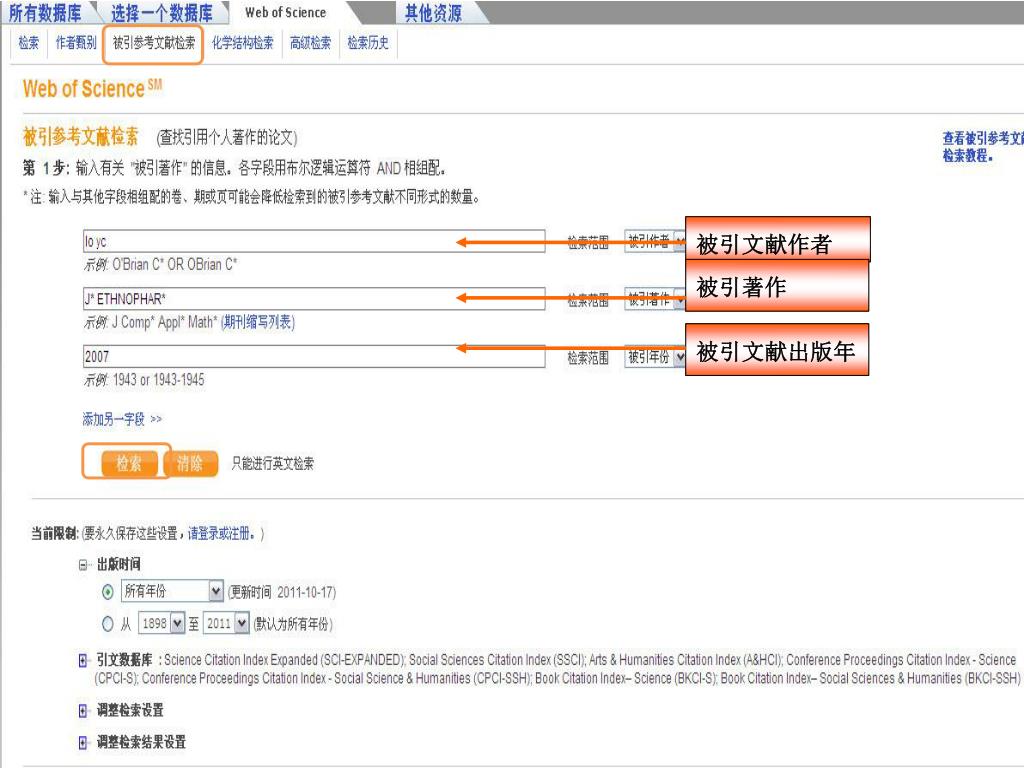Open the 被引年份 search range dropdown

coord(655,357)
